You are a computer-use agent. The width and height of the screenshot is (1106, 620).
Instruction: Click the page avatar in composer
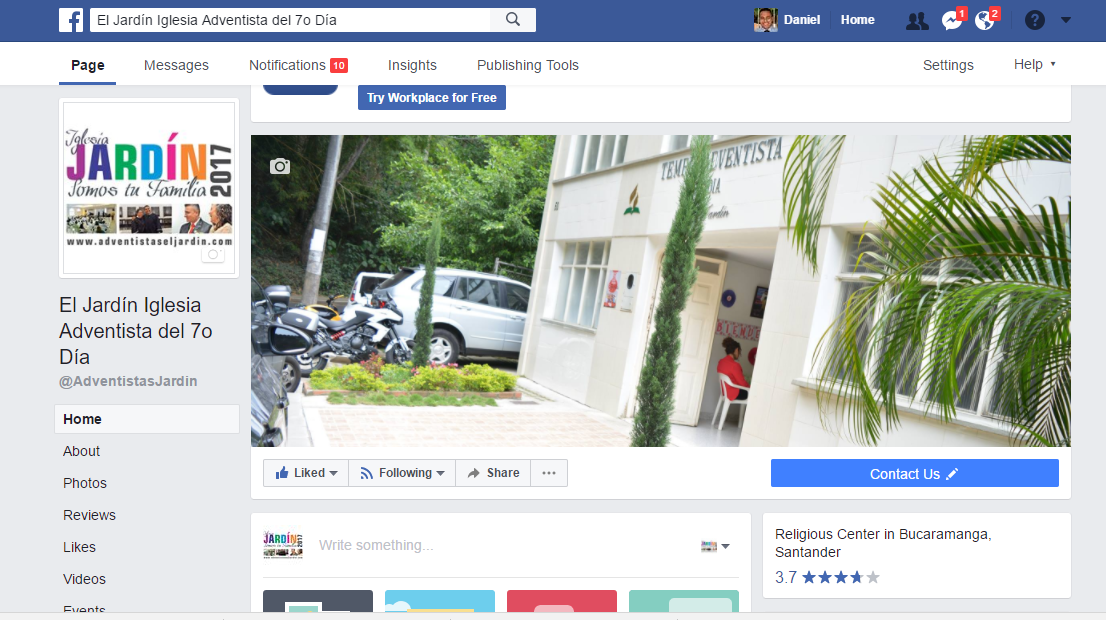pos(283,545)
